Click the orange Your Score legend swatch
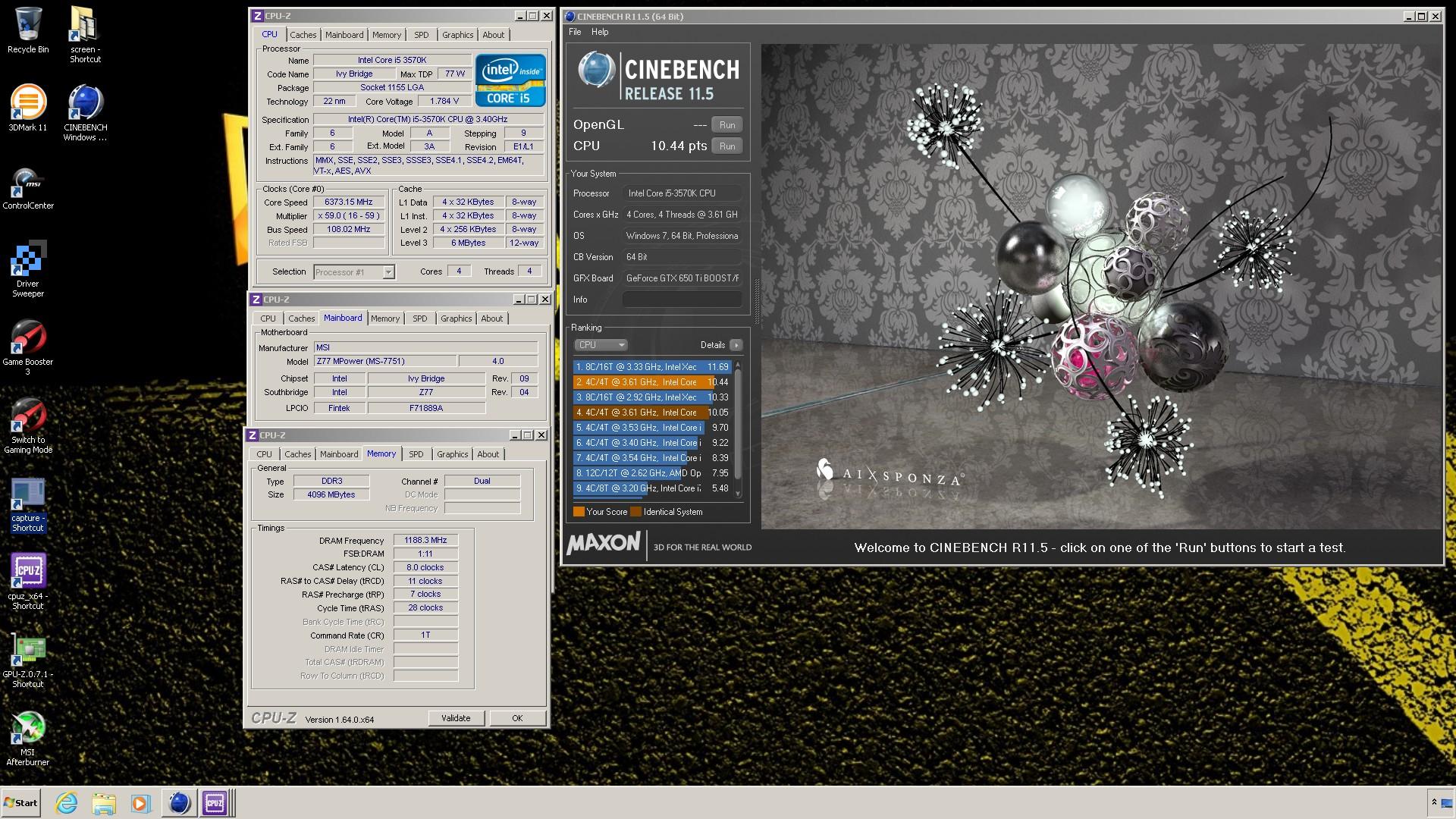The width and height of the screenshot is (1456, 819). point(579,512)
